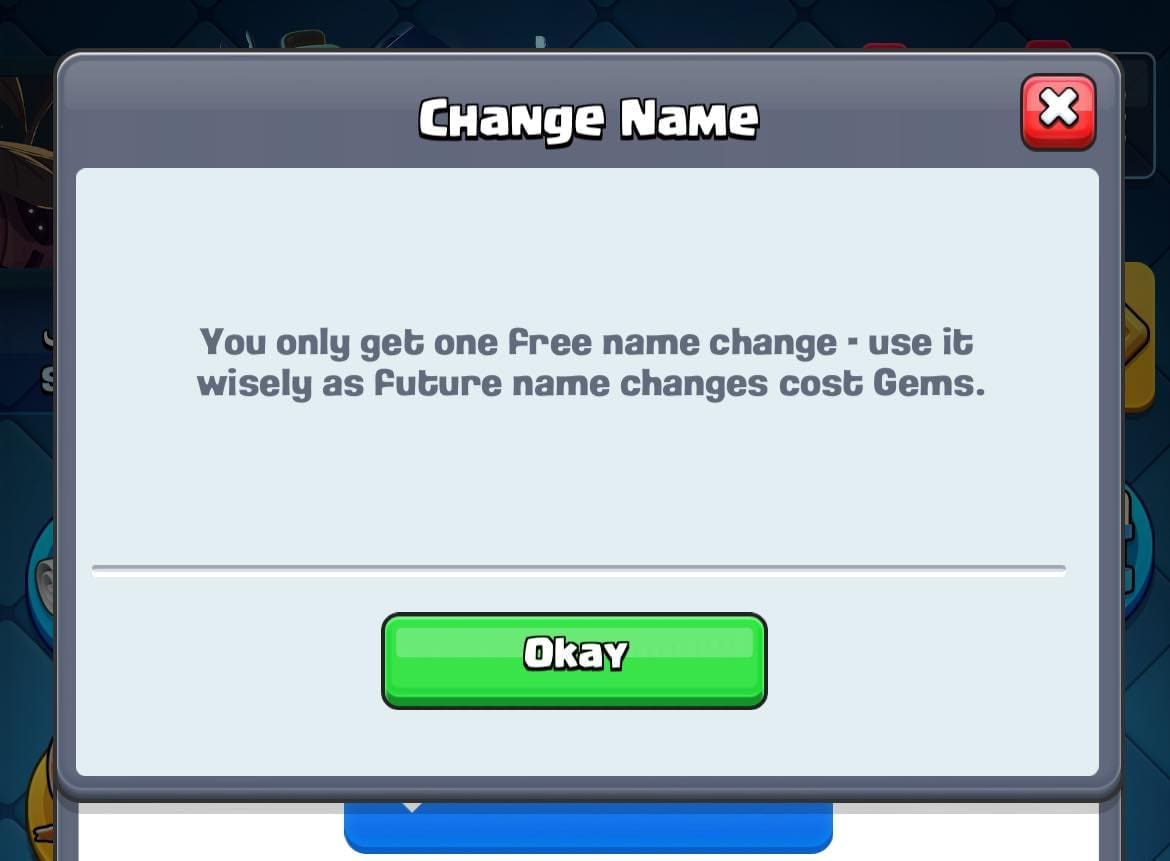Select the free name change warning message

click(590, 363)
